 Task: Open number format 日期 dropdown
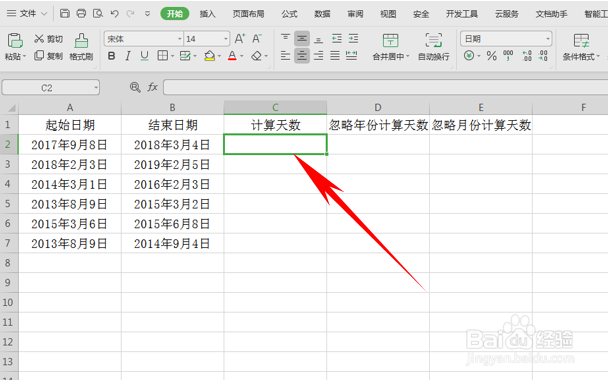point(548,39)
